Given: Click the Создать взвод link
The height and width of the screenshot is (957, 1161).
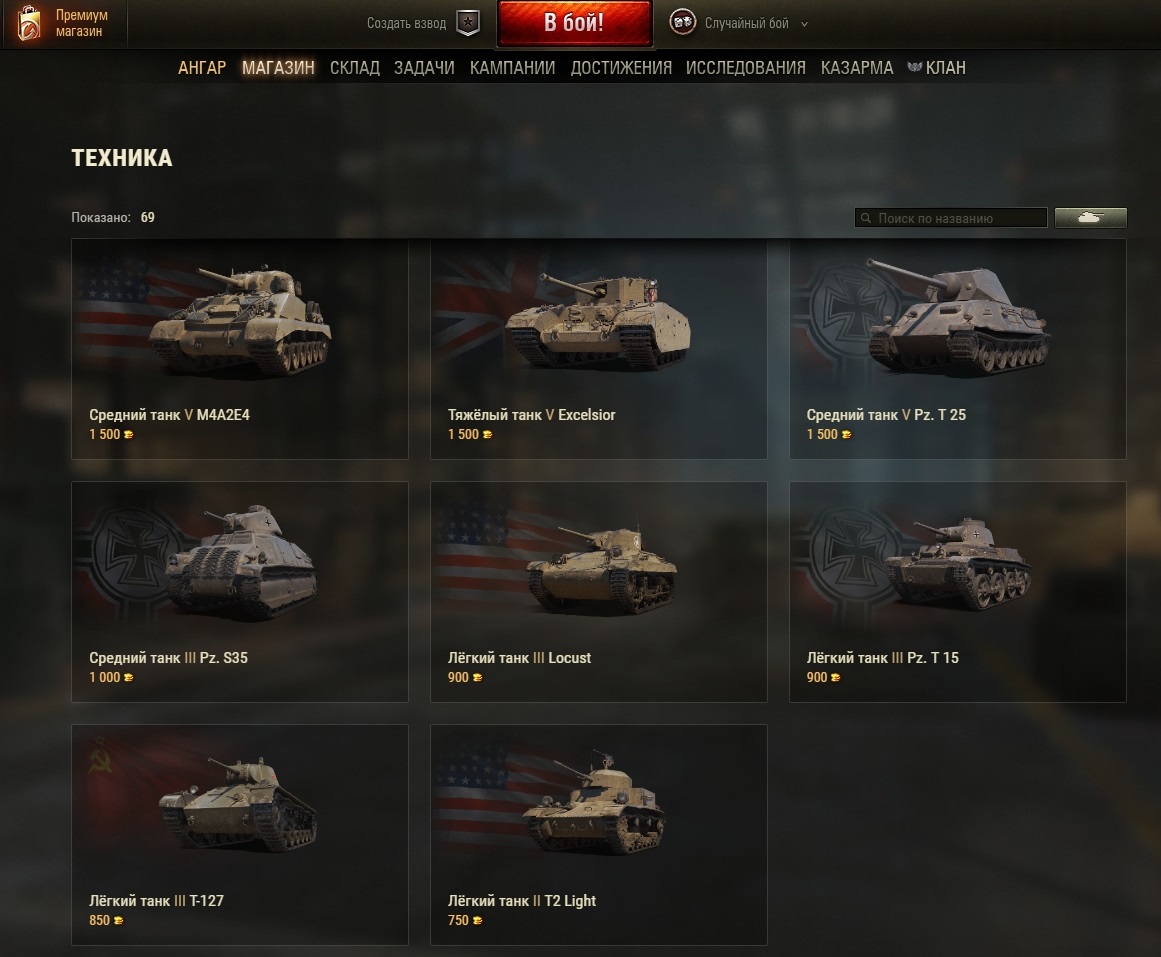Looking at the screenshot, I should click(406, 24).
